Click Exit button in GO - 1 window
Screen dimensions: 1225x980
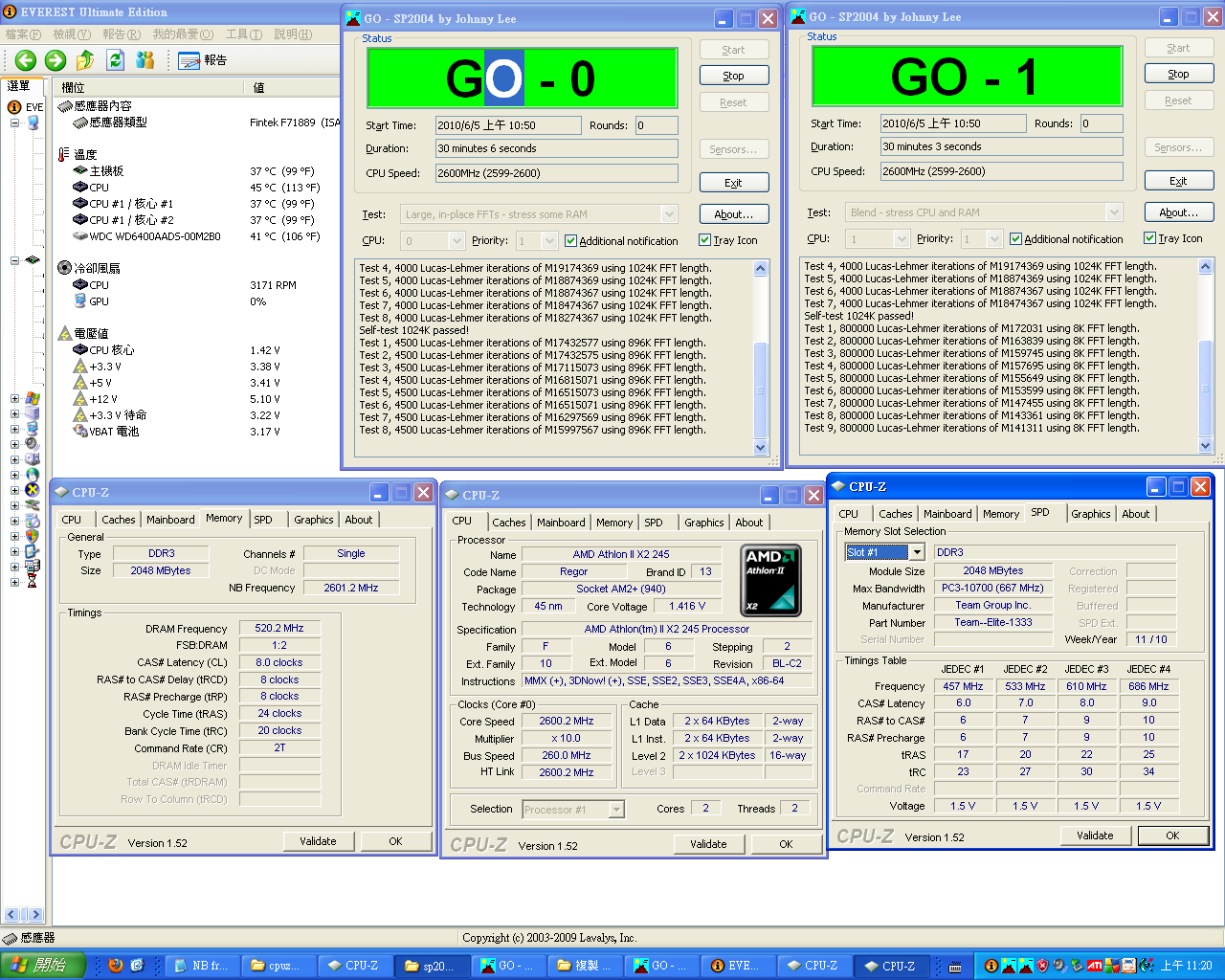coord(1179,181)
